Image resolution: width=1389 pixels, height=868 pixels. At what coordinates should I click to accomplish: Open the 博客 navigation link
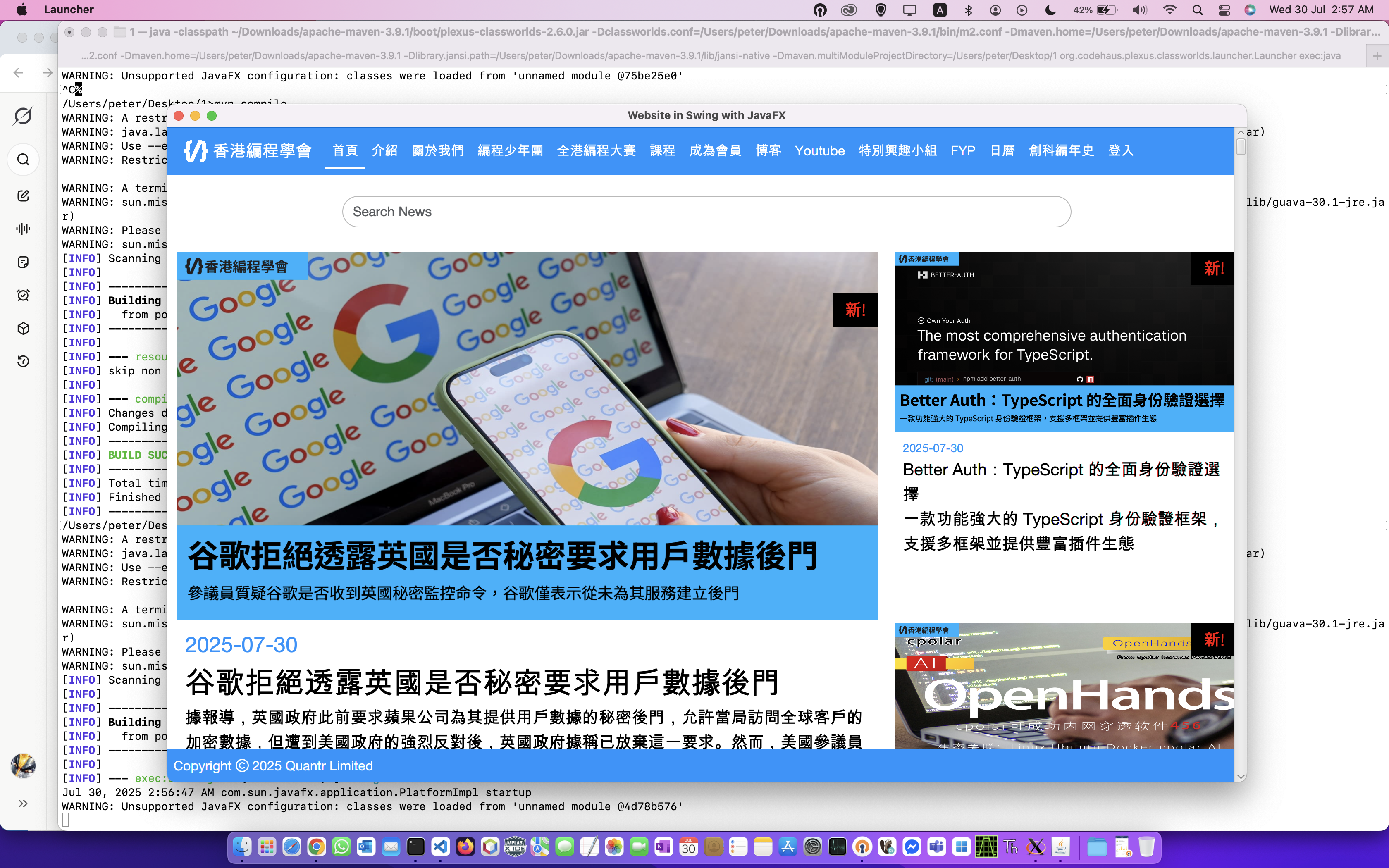pos(768,150)
